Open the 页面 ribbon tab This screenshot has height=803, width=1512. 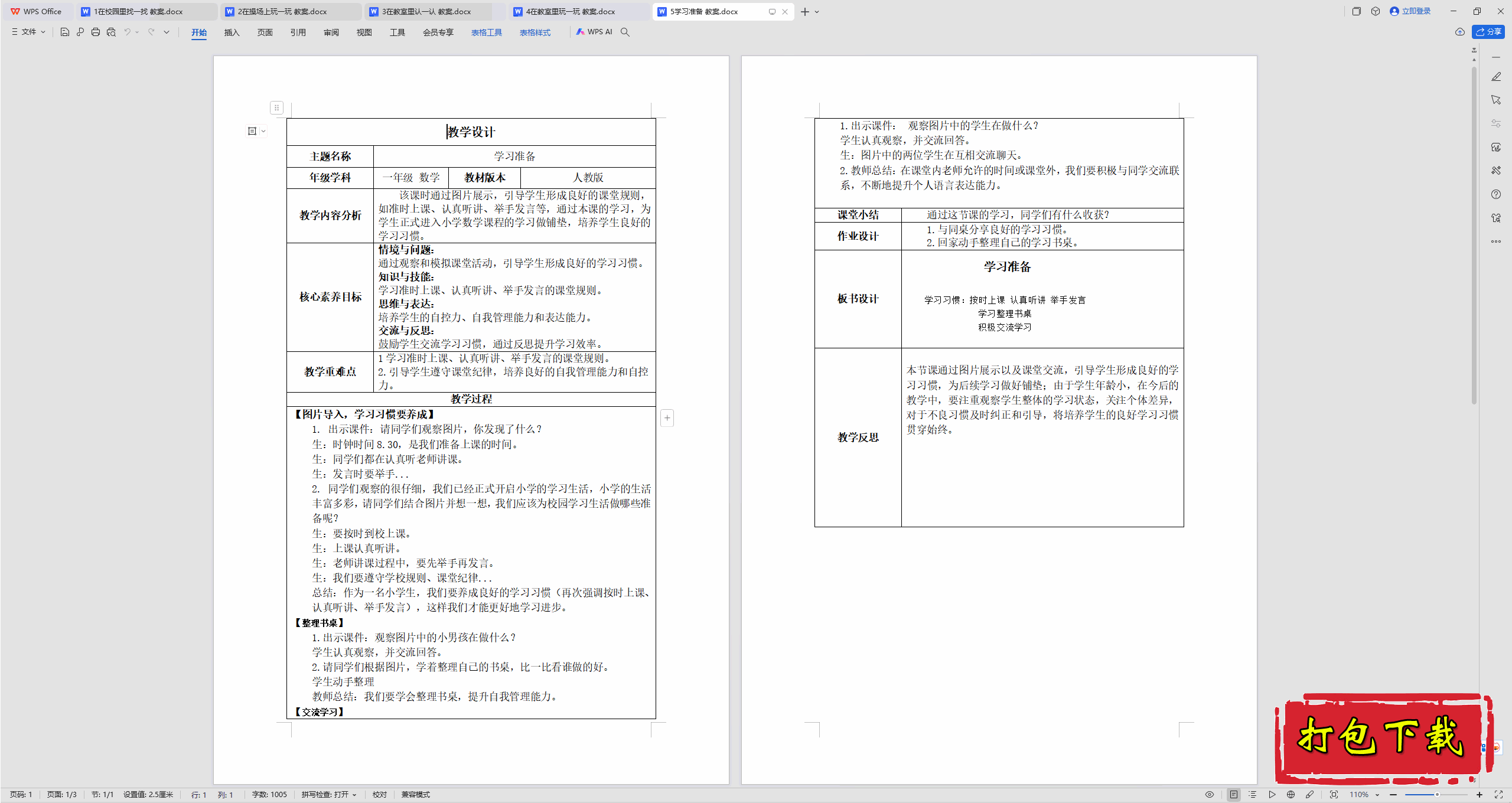point(265,32)
